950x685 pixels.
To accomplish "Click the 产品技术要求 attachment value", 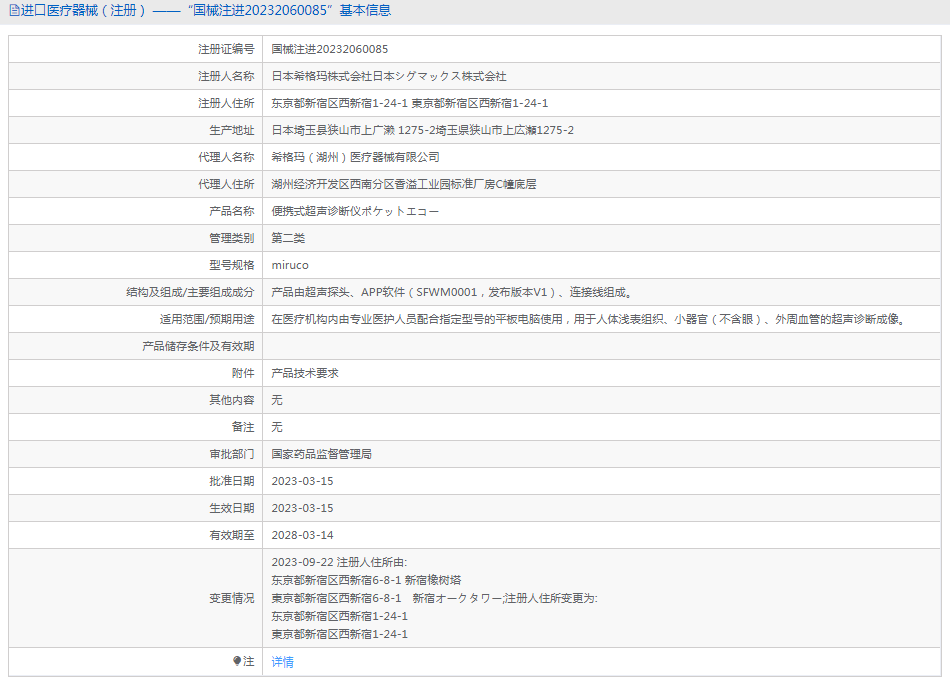I will pos(305,373).
